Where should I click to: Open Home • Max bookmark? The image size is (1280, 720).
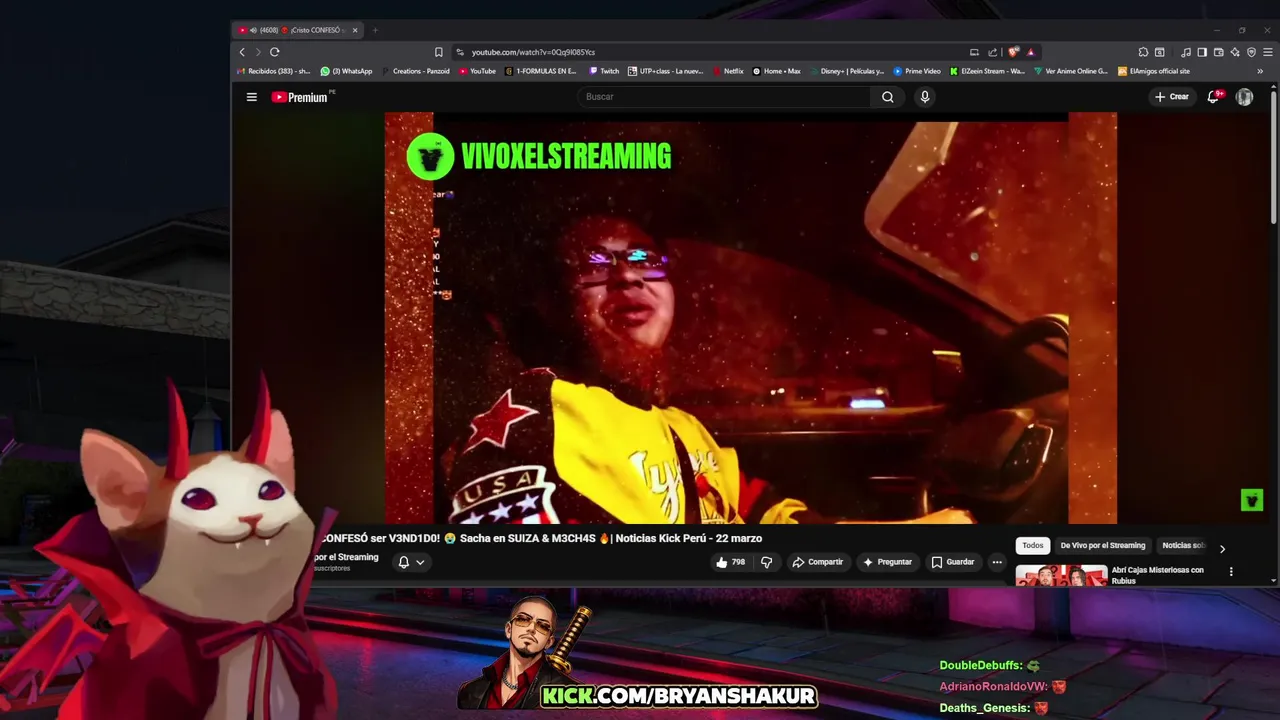pos(777,71)
